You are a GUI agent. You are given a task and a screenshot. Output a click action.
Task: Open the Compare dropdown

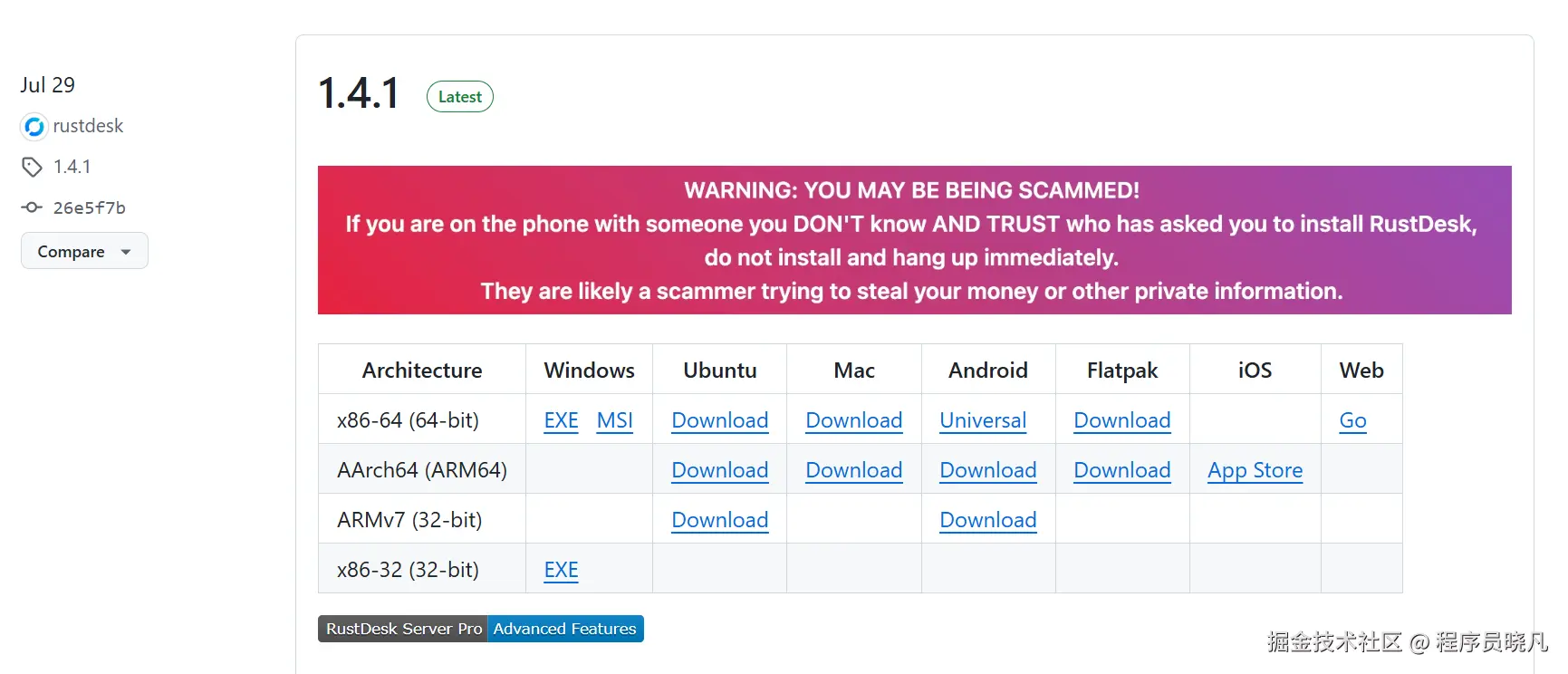(x=84, y=252)
